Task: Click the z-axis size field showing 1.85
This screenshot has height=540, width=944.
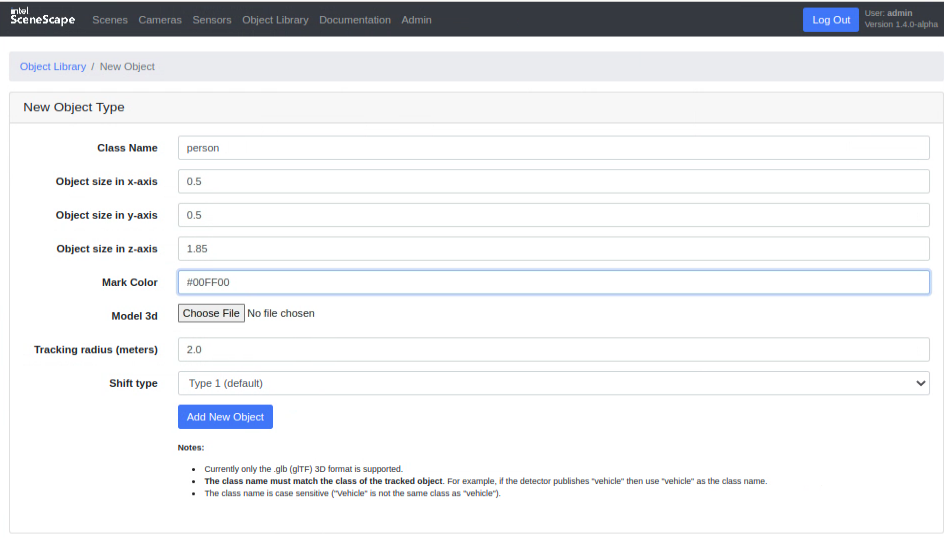Action: (553, 249)
